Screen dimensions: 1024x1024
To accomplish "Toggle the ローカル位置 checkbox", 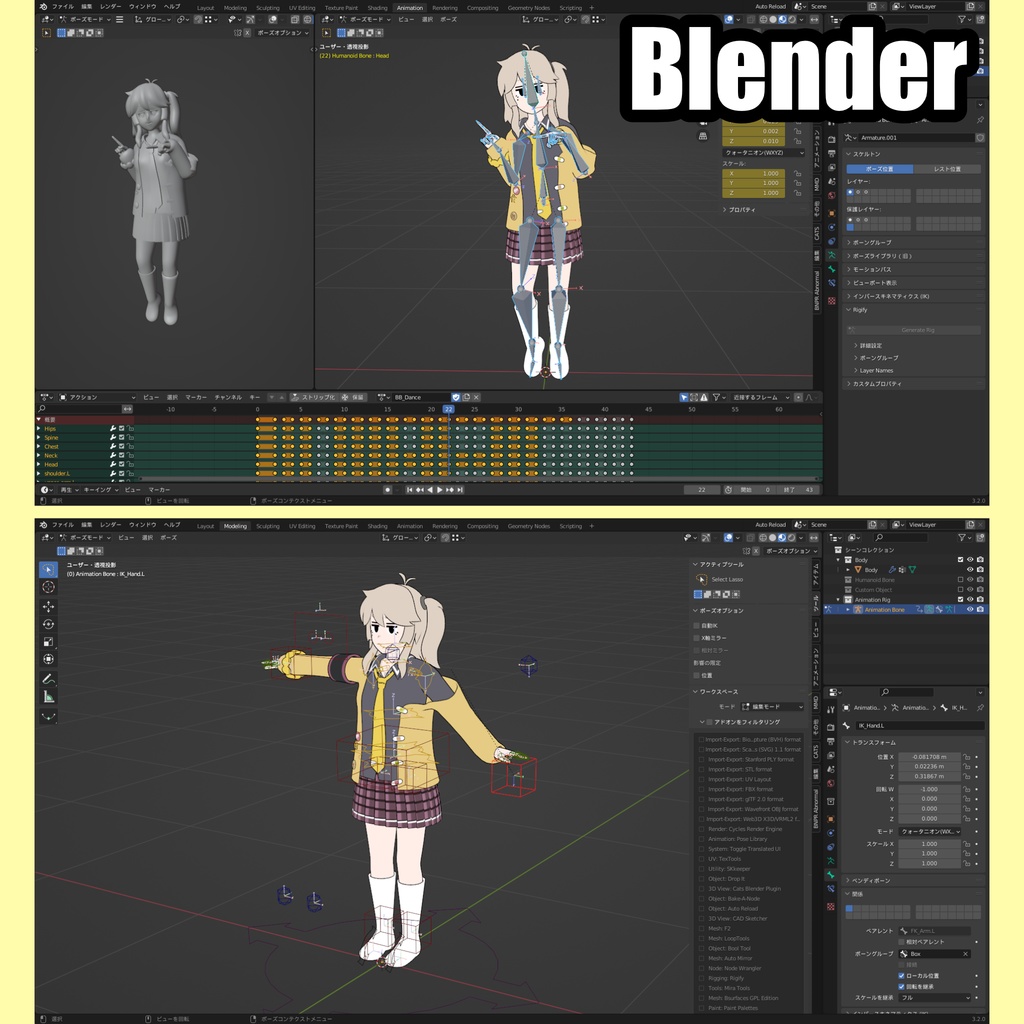I will click(901, 976).
